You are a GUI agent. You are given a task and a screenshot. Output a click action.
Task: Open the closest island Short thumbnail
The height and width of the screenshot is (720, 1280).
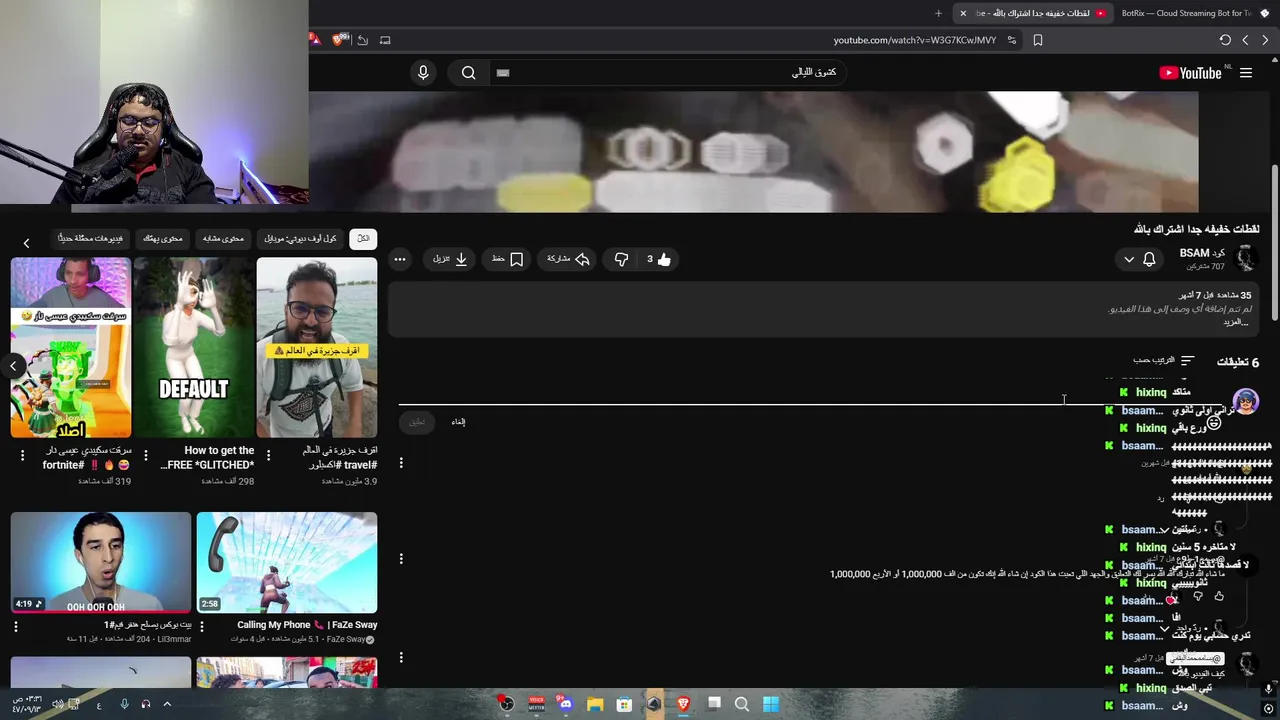317,348
